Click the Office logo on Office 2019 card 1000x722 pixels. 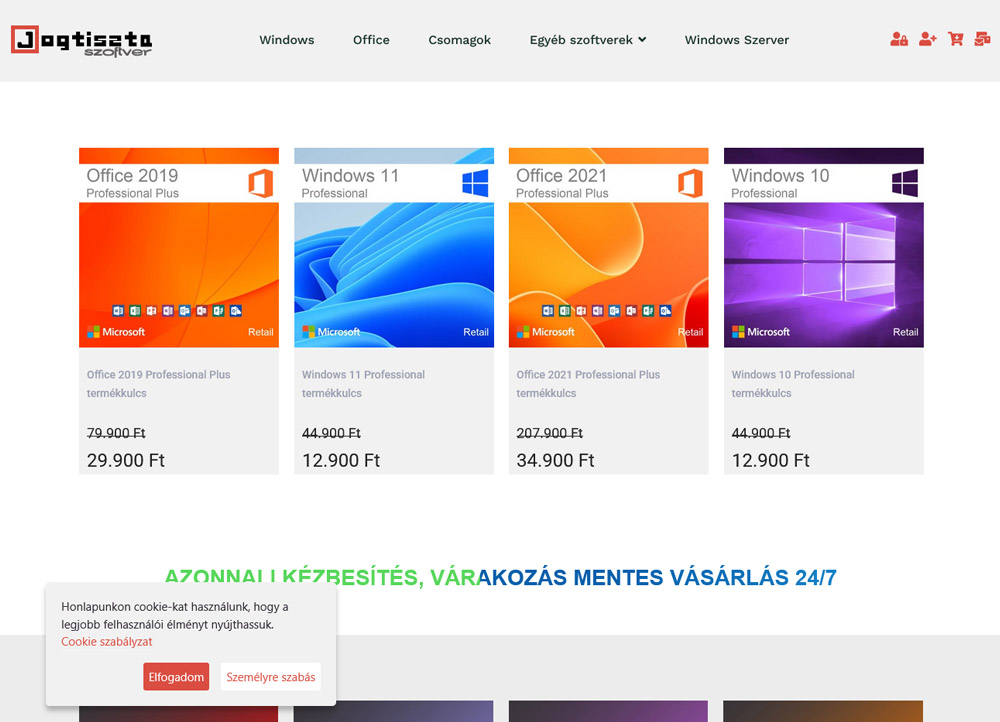pos(260,184)
